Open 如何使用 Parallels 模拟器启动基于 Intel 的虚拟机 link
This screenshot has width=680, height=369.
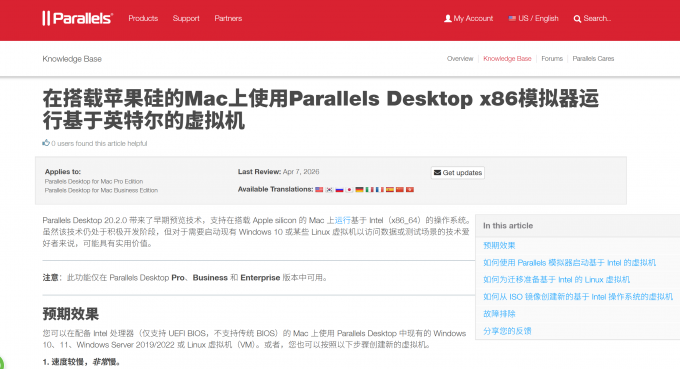tap(569, 263)
